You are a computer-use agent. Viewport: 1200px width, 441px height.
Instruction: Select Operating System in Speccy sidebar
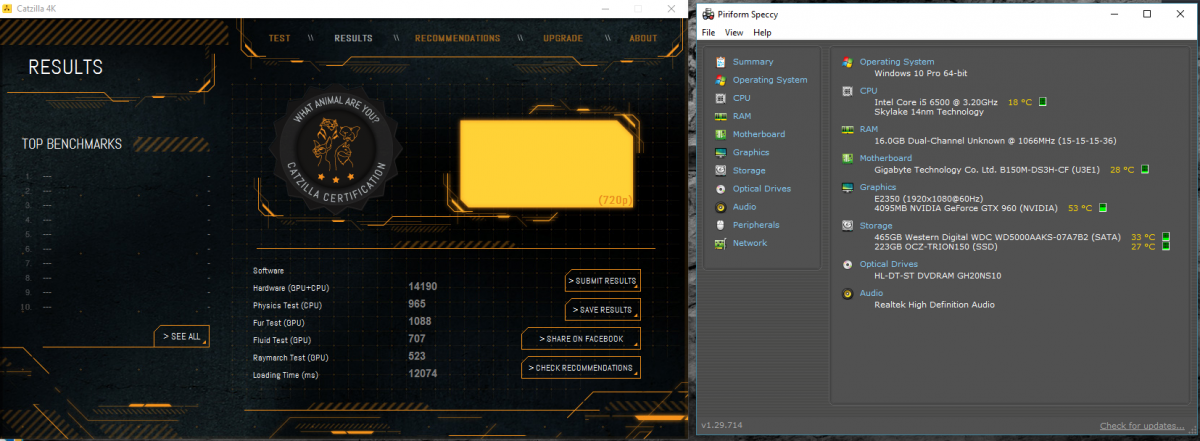[x=770, y=80]
